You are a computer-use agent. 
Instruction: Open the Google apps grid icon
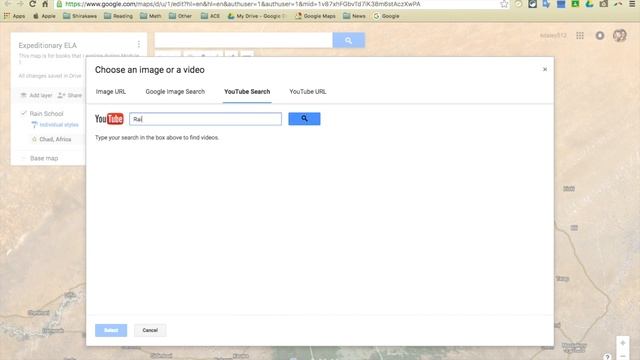coord(580,36)
